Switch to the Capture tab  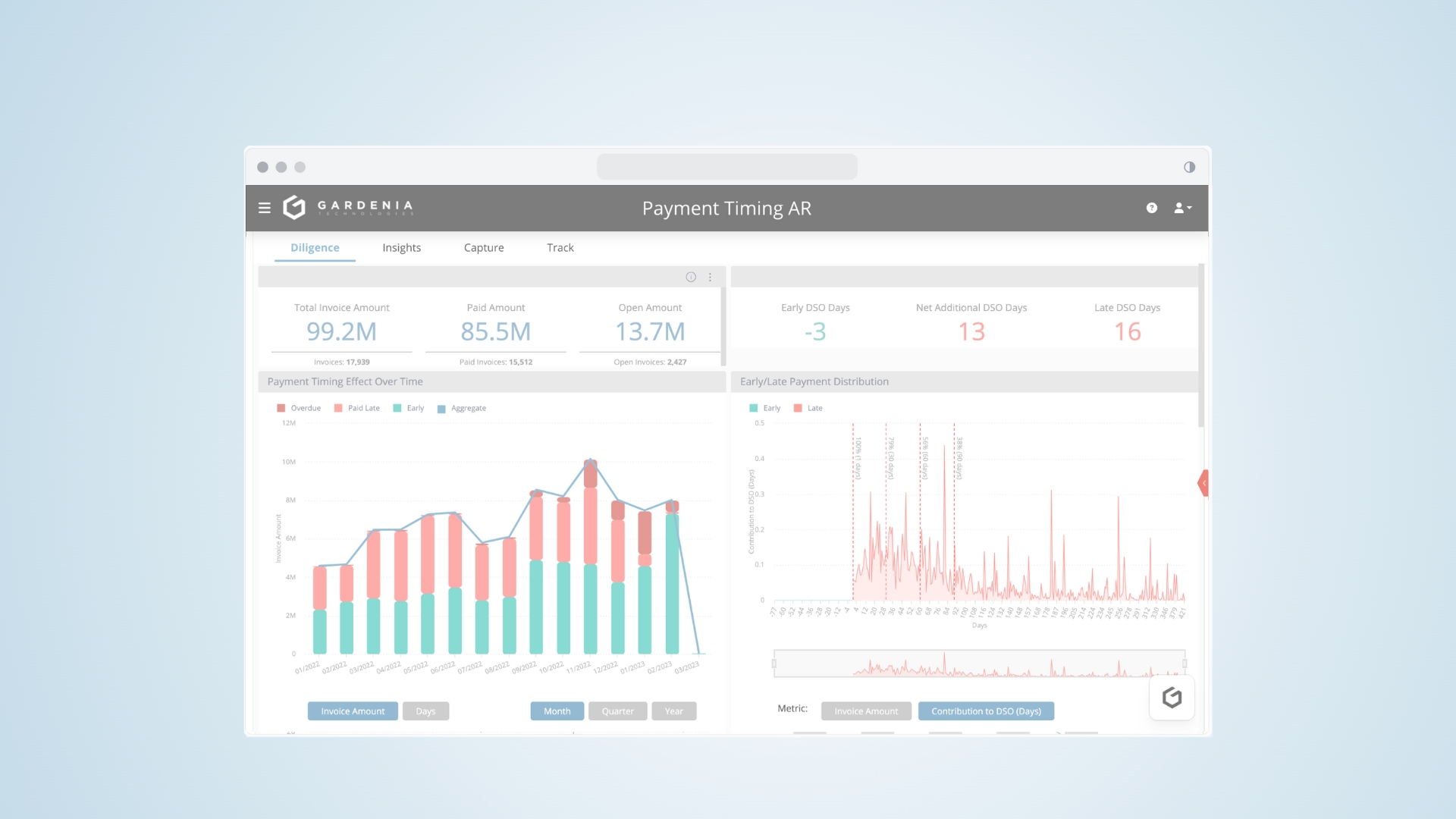(484, 248)
